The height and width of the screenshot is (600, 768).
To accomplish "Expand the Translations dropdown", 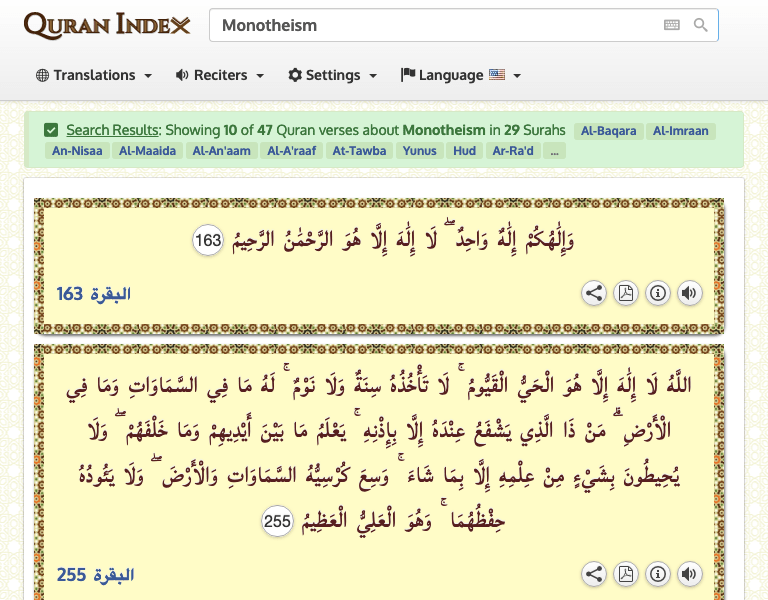I will [94, 75].
